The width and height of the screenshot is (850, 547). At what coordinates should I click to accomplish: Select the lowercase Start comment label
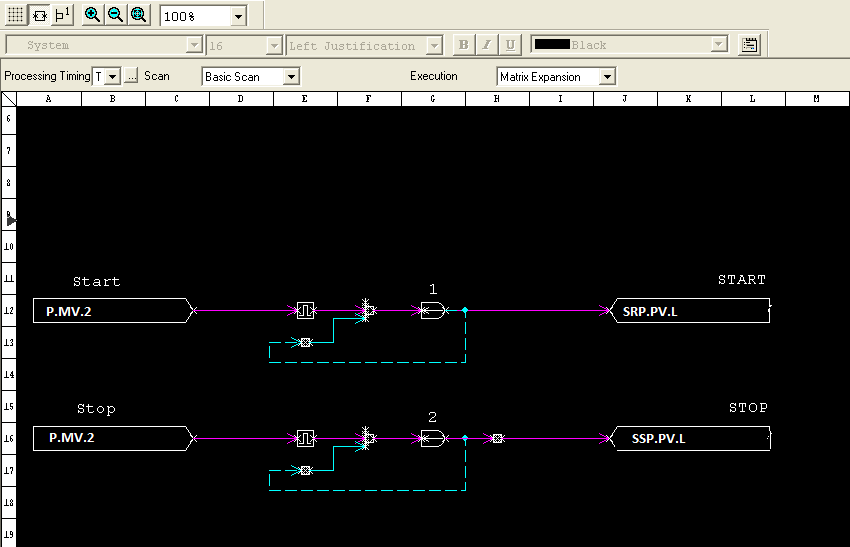click(x=96, y=281)
